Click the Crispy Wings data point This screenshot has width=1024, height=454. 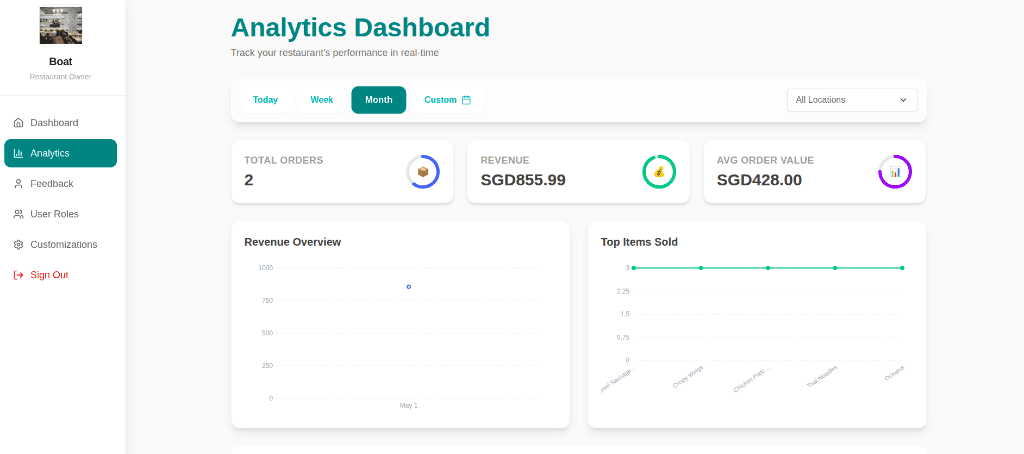coord(701,268)
